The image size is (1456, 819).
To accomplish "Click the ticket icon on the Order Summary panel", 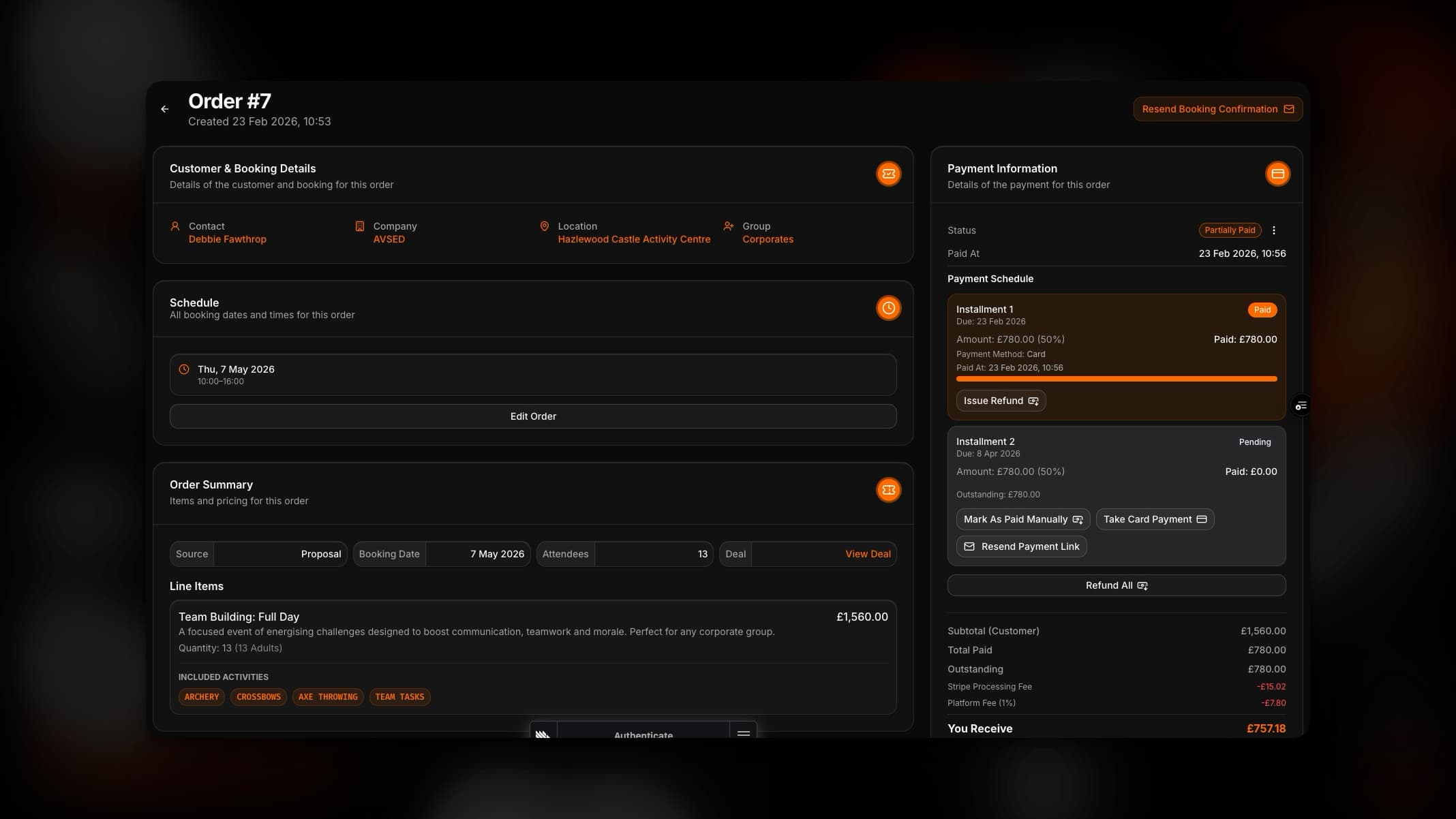I will coord(888,489).
